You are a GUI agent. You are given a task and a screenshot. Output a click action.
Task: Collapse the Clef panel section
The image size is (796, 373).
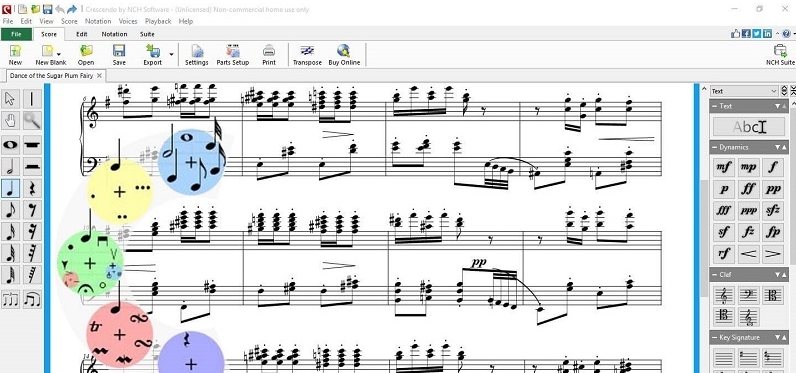(715, 275)
